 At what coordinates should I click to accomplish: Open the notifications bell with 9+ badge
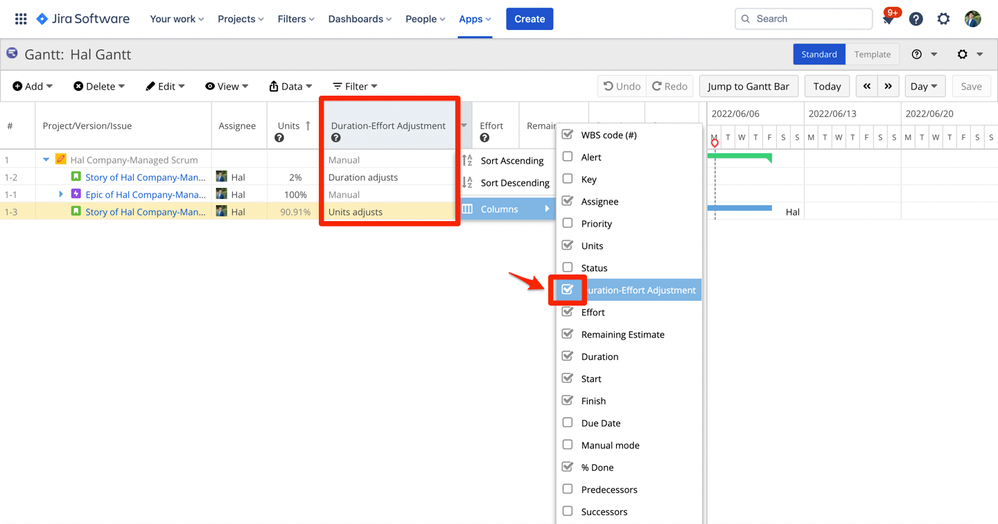click(x=888, y=19)
